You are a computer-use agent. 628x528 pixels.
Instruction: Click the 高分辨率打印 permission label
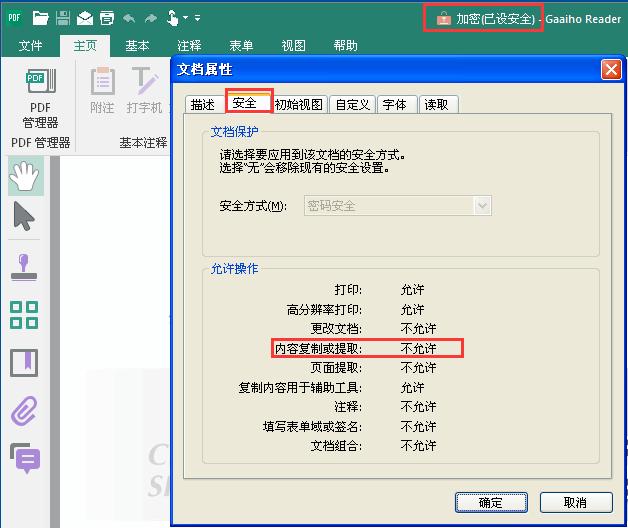(324, 309)
